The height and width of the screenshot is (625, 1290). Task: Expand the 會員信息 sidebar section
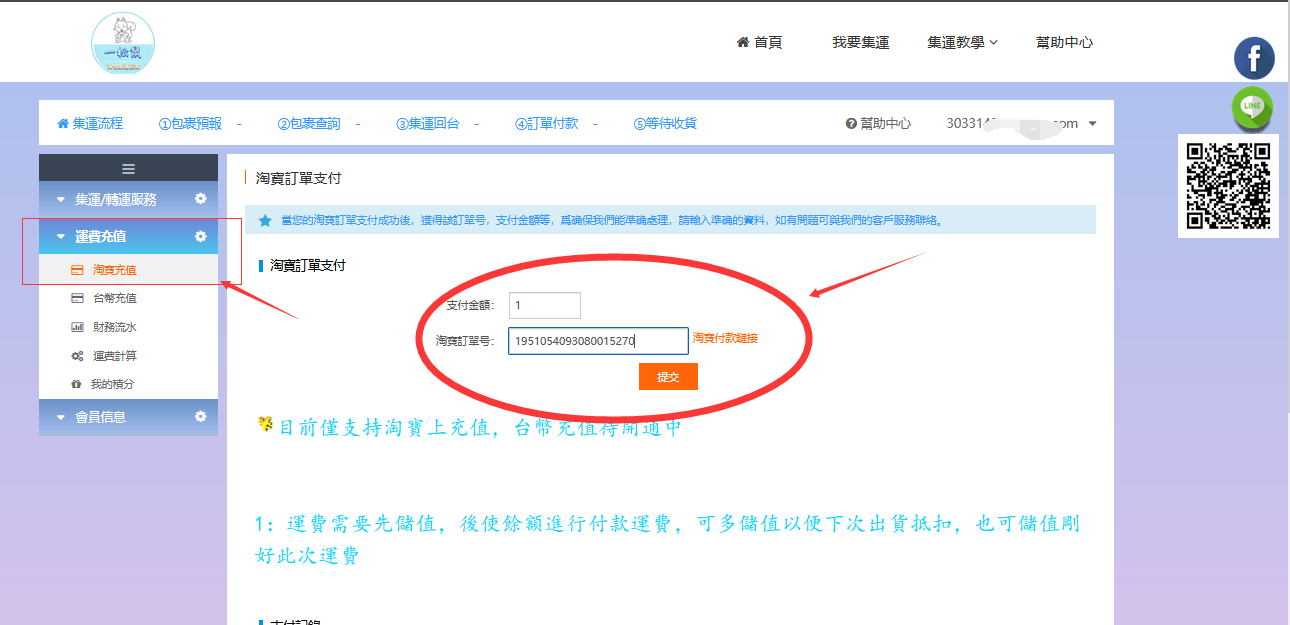[x=100, y=417]
